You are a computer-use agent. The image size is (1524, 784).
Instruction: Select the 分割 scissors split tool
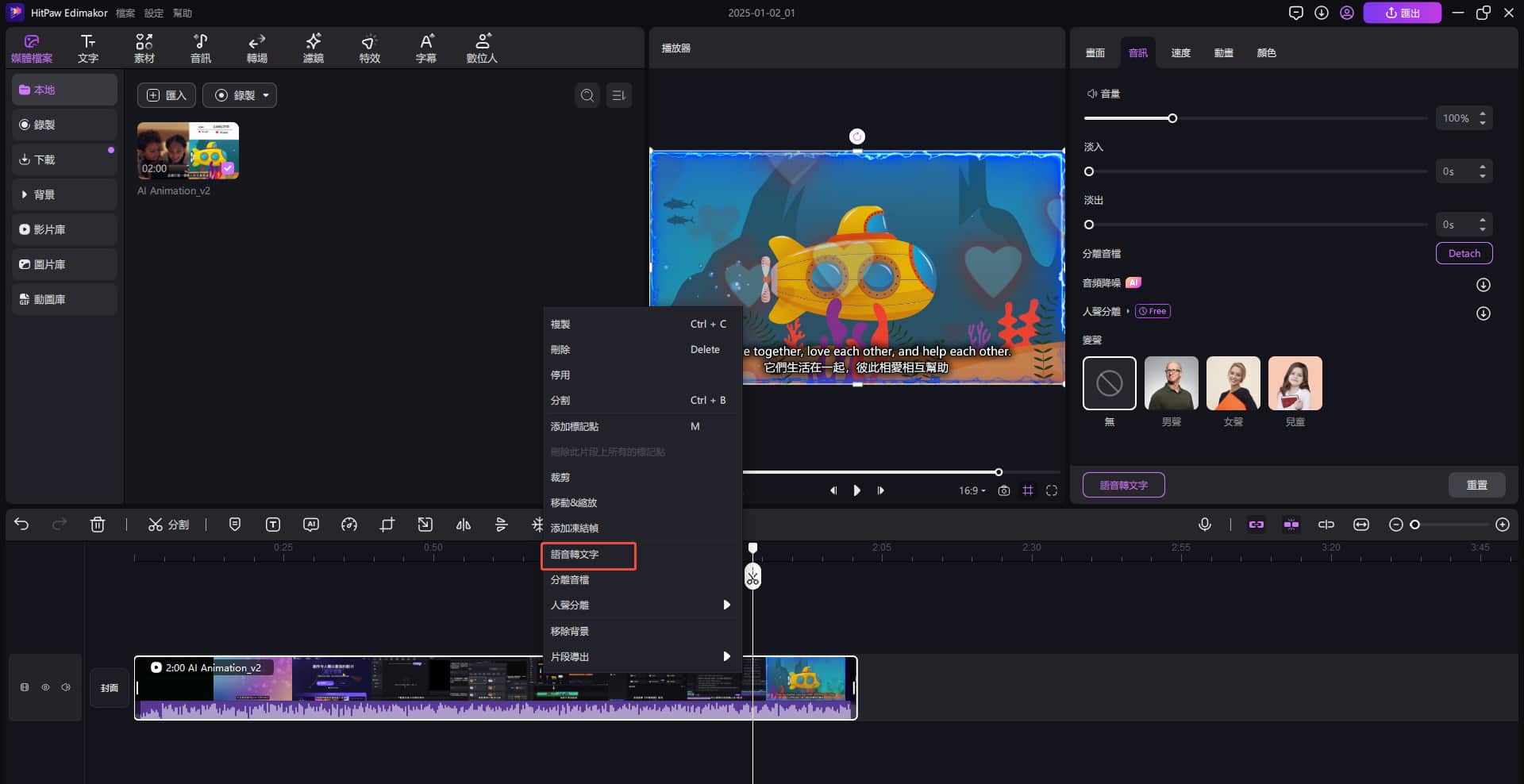pos(168,524)
